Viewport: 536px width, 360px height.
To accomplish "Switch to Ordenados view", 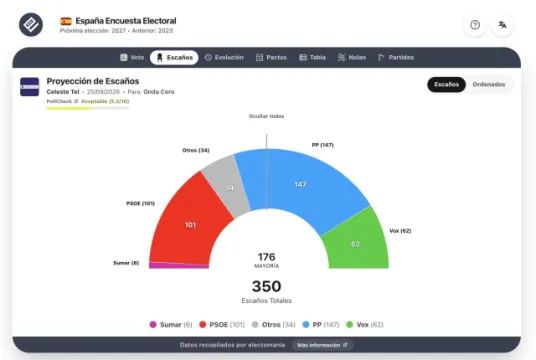I will point(489,84).
